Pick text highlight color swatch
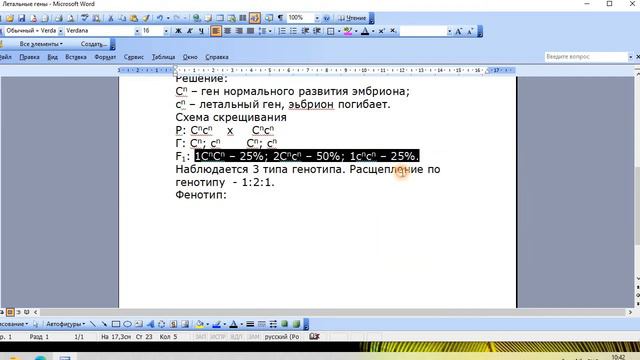 click(x=348, y=31)
